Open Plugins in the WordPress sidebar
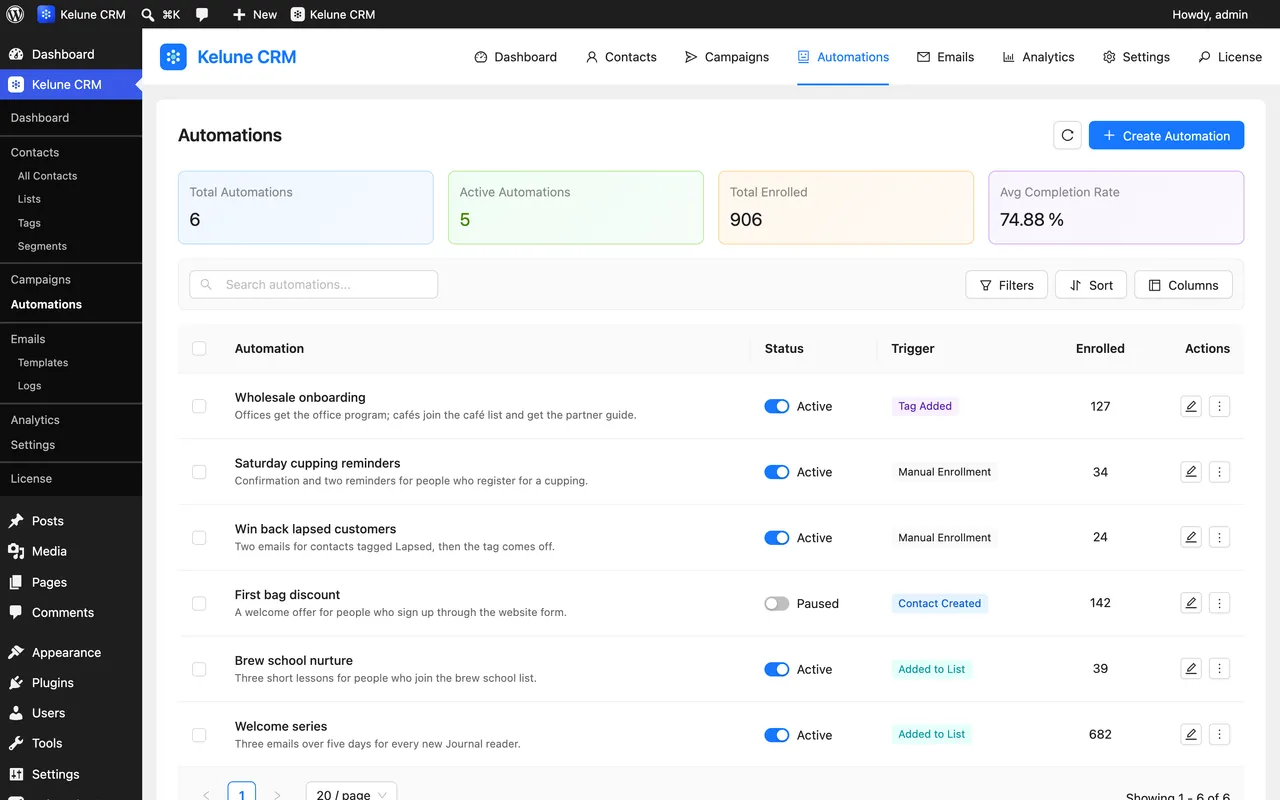The image size is (1280, 800). click(x=71, y=683)
